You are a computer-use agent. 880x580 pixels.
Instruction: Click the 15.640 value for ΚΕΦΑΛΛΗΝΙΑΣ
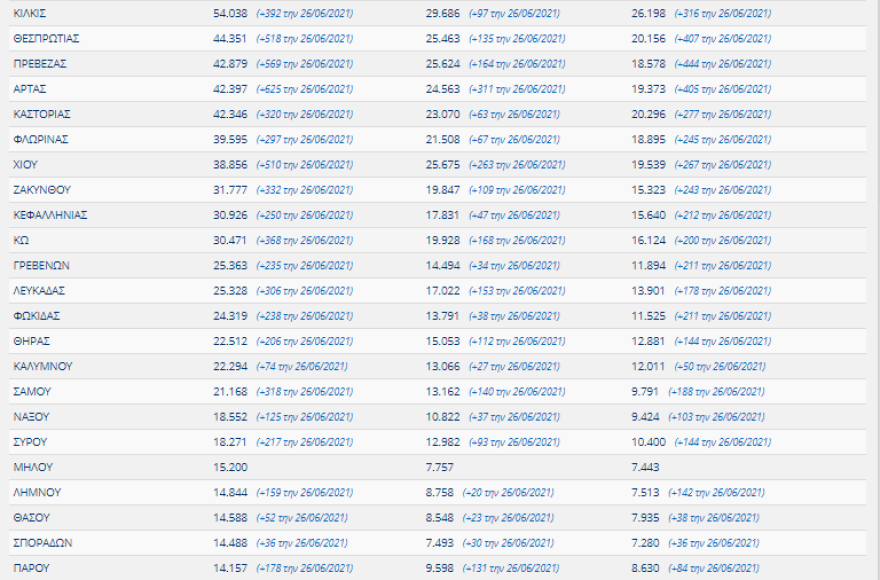coord(649,215)
